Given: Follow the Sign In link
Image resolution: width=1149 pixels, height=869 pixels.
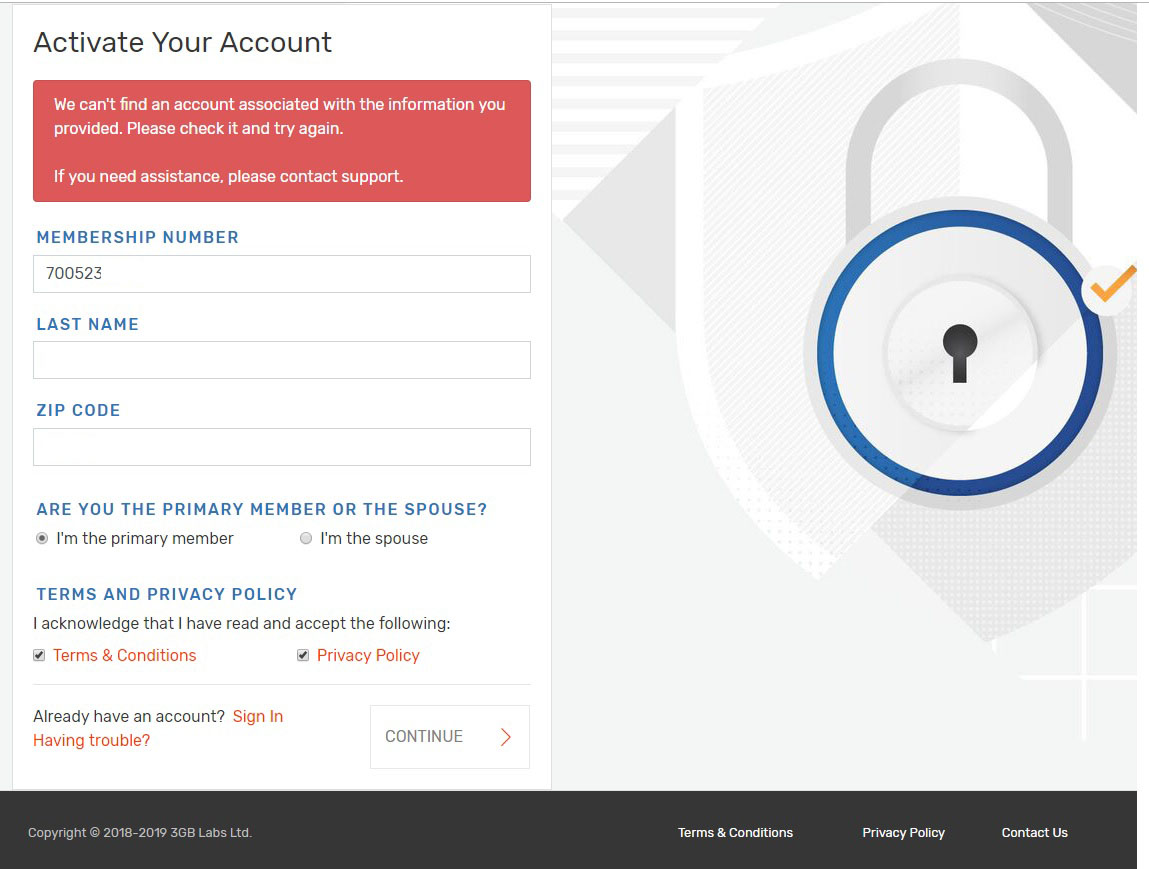Looking at the screenshot, I should point(258,716).
